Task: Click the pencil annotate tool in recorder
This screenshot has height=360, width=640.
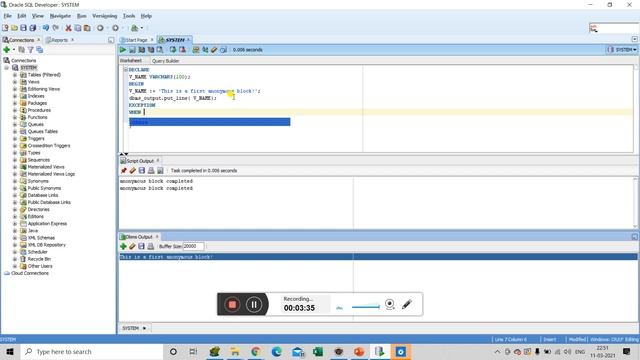Action: 407,304
